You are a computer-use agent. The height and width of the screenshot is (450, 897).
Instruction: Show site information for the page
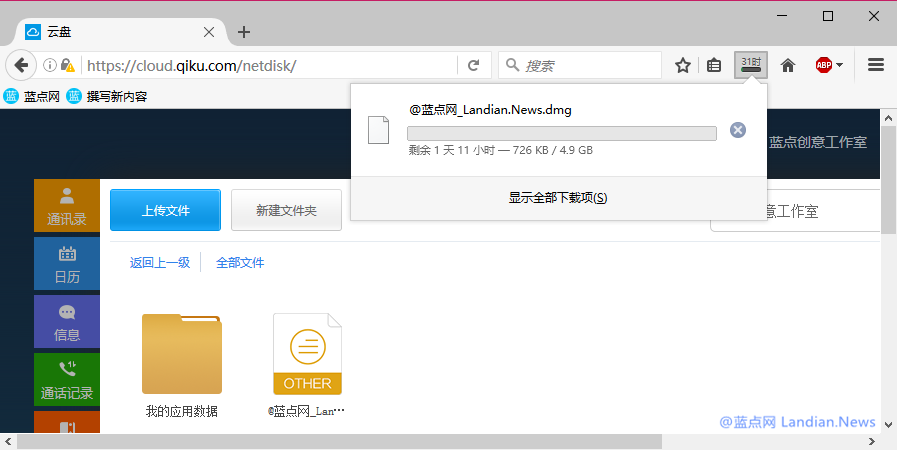point(49,65)
